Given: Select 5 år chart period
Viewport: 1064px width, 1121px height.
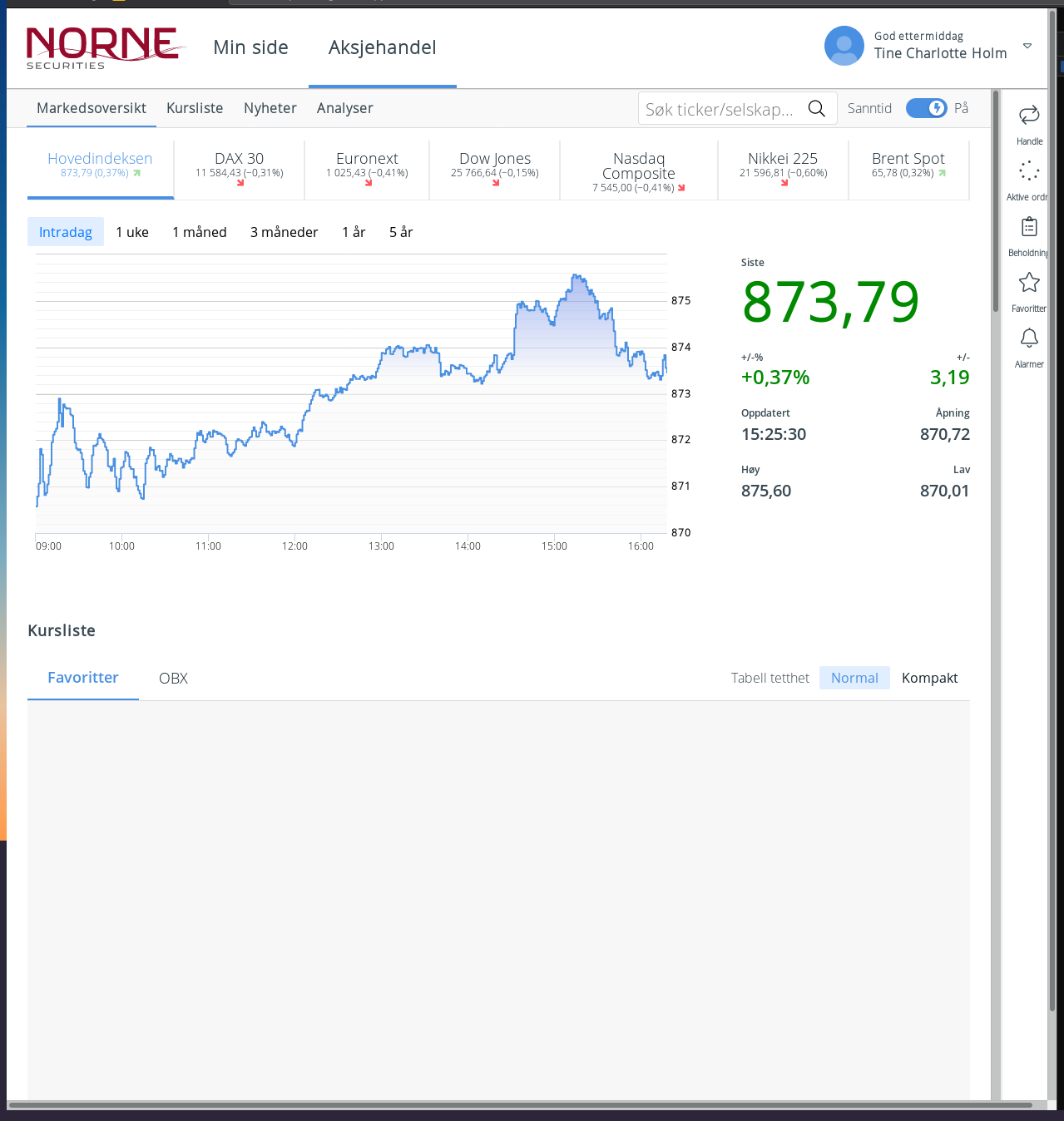Looking at the screenshot, I should 401,232.
